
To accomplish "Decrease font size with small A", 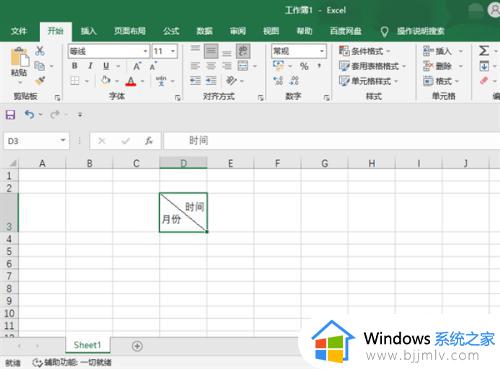I will (153, 66).
